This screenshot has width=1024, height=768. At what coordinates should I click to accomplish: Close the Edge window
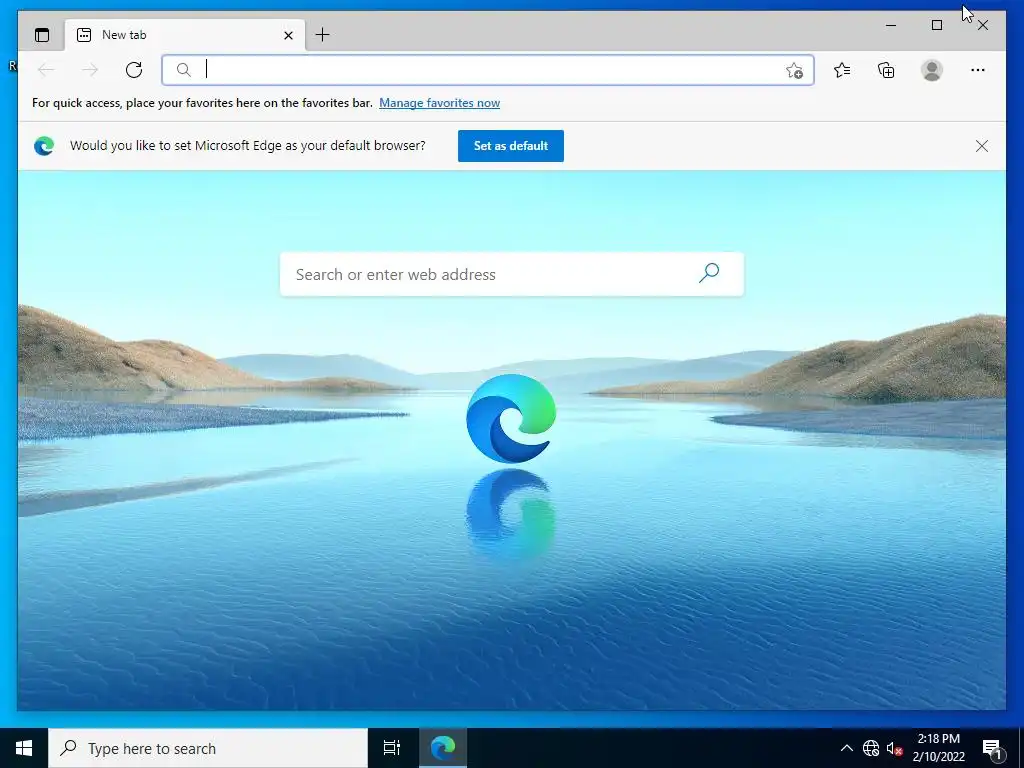pos(983,25)
